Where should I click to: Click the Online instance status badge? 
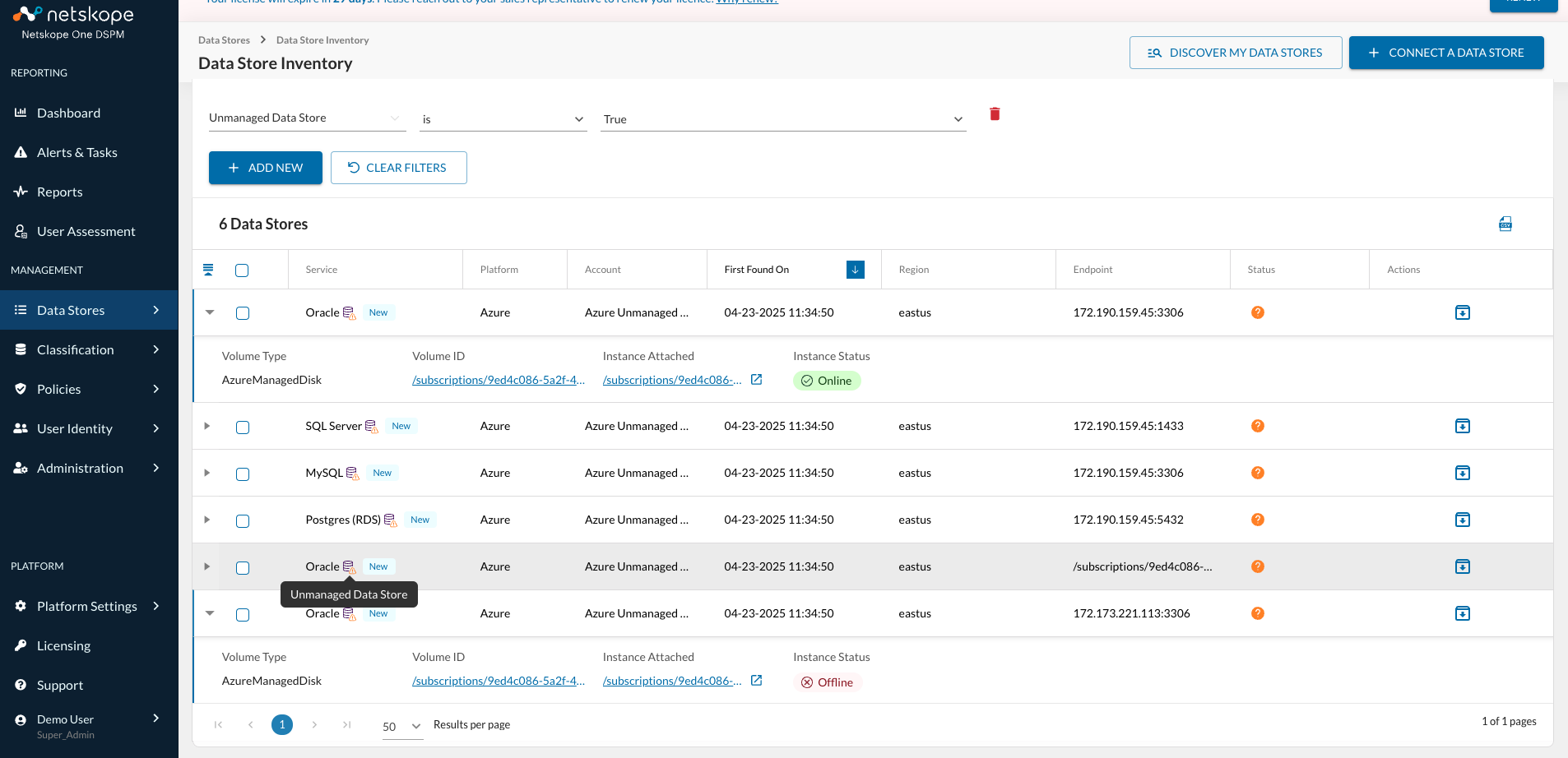coord(827,381)
